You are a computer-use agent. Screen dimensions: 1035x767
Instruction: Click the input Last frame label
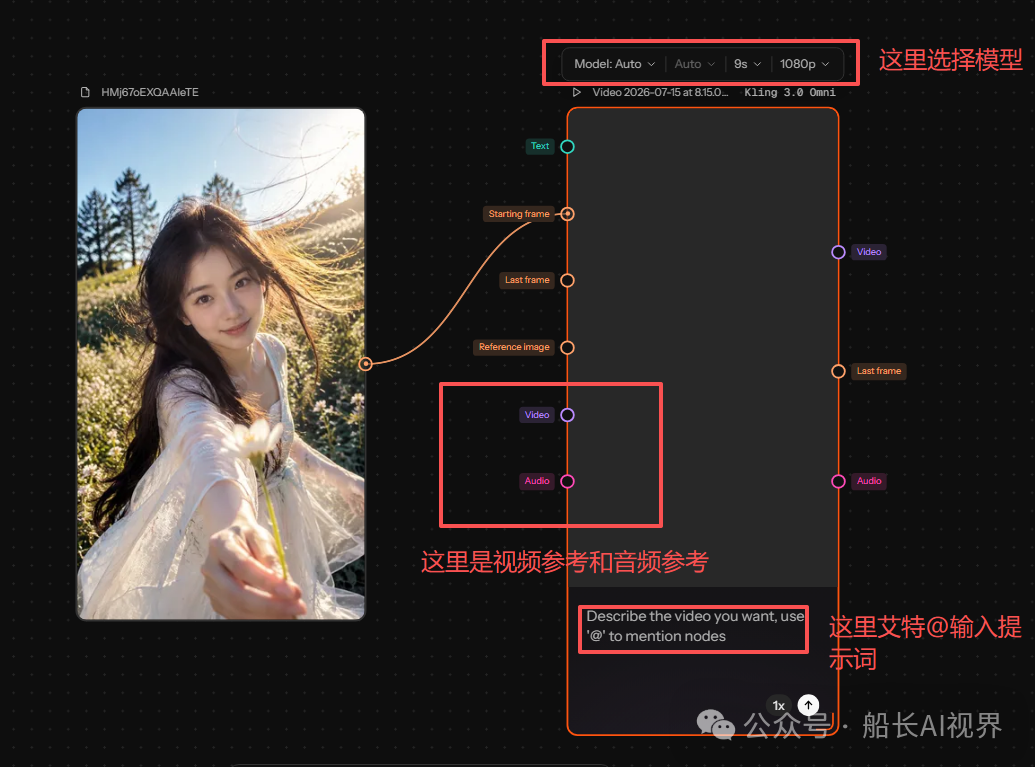coord(527,280)
